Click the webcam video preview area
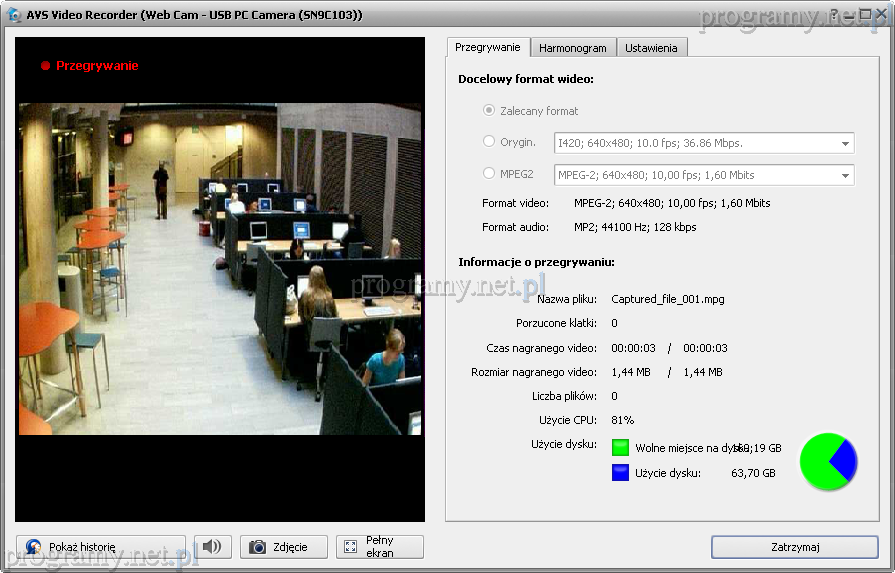895x573 pixels. 220,270
